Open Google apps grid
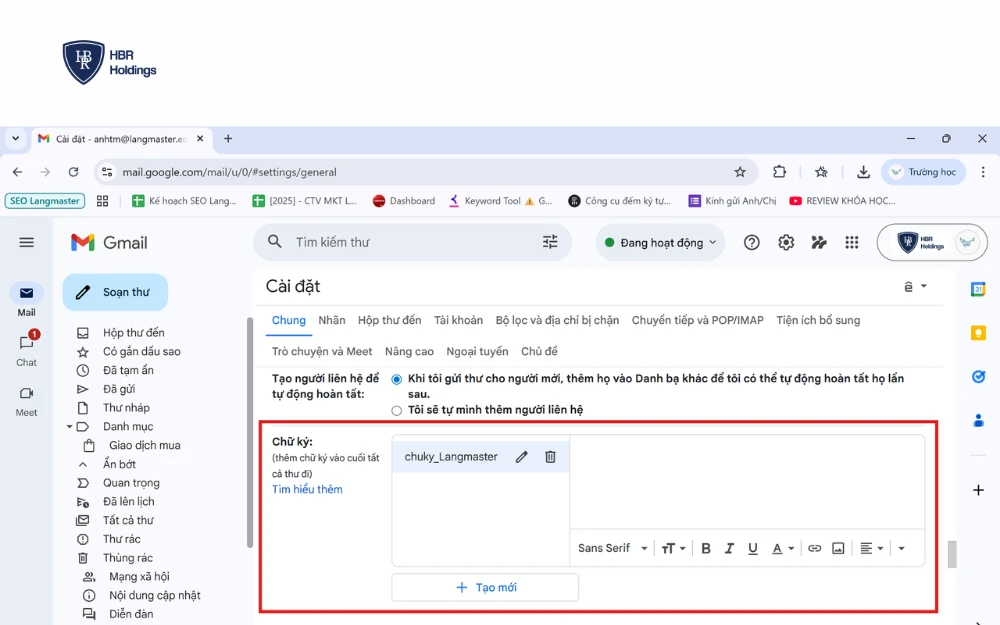Screen dimensions: 1000x625 pyautogui.click(x=851, y=242)
